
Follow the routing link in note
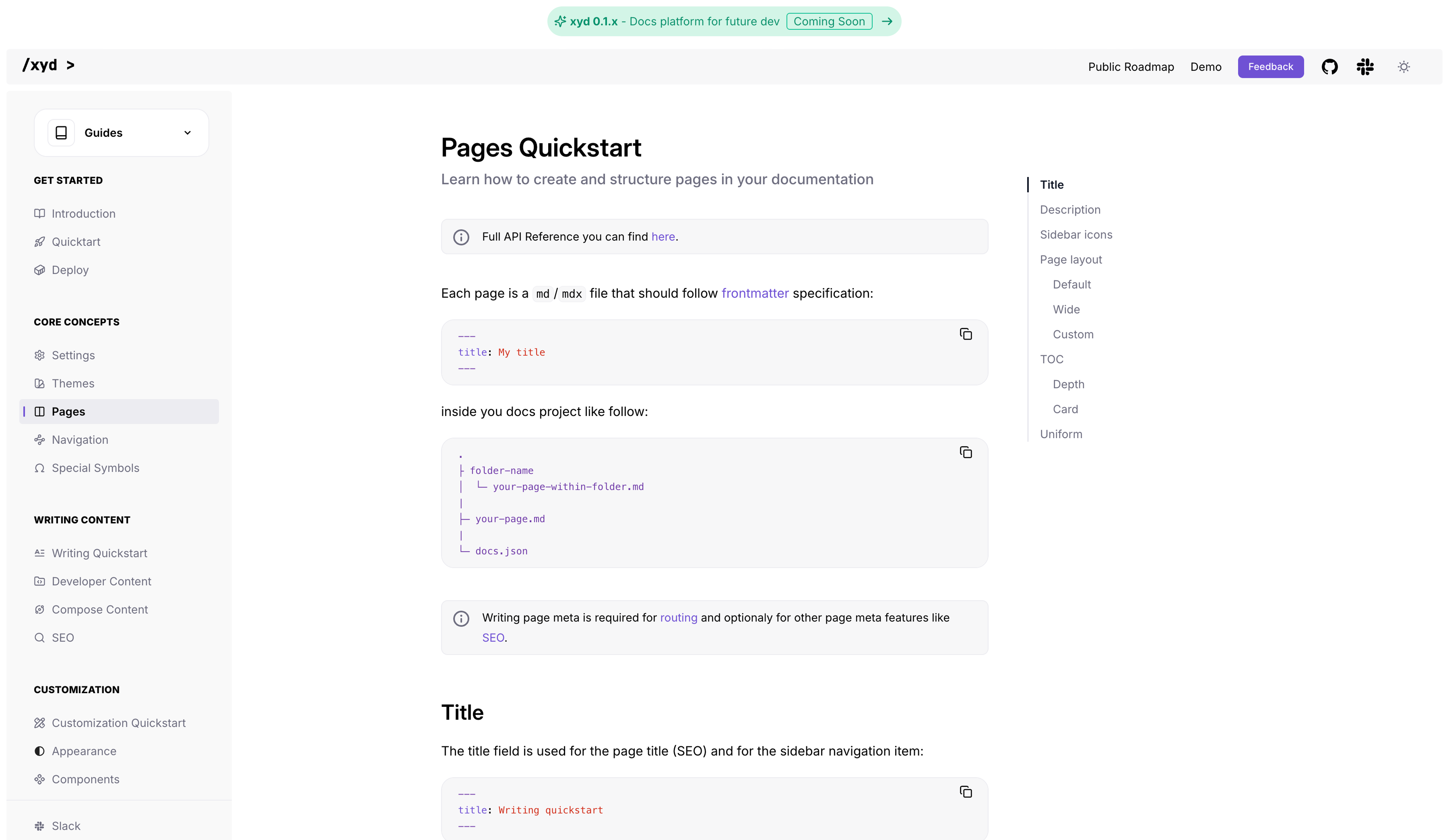click(678, 618)
